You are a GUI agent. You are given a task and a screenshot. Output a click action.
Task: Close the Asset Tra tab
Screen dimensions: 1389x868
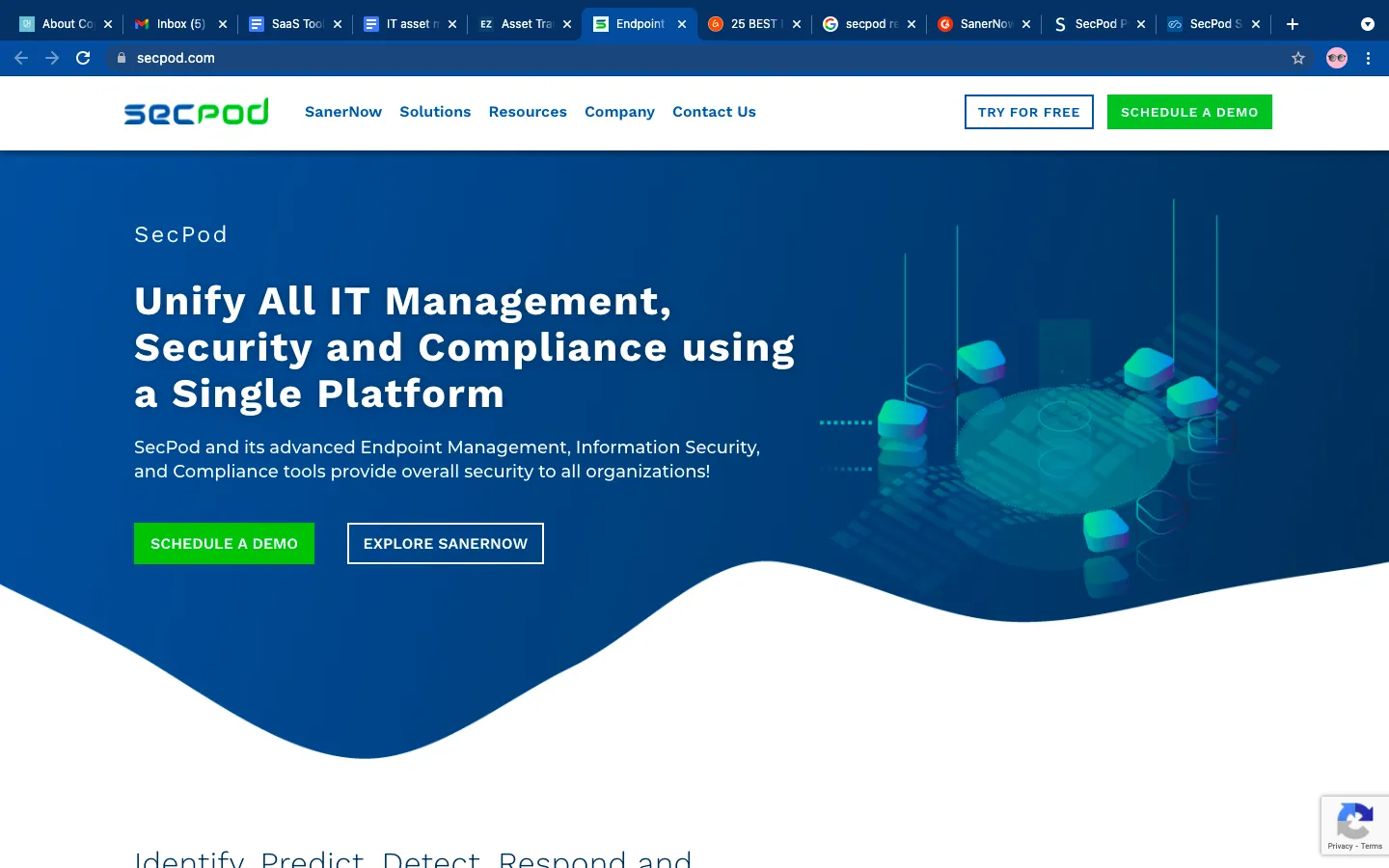567,24
